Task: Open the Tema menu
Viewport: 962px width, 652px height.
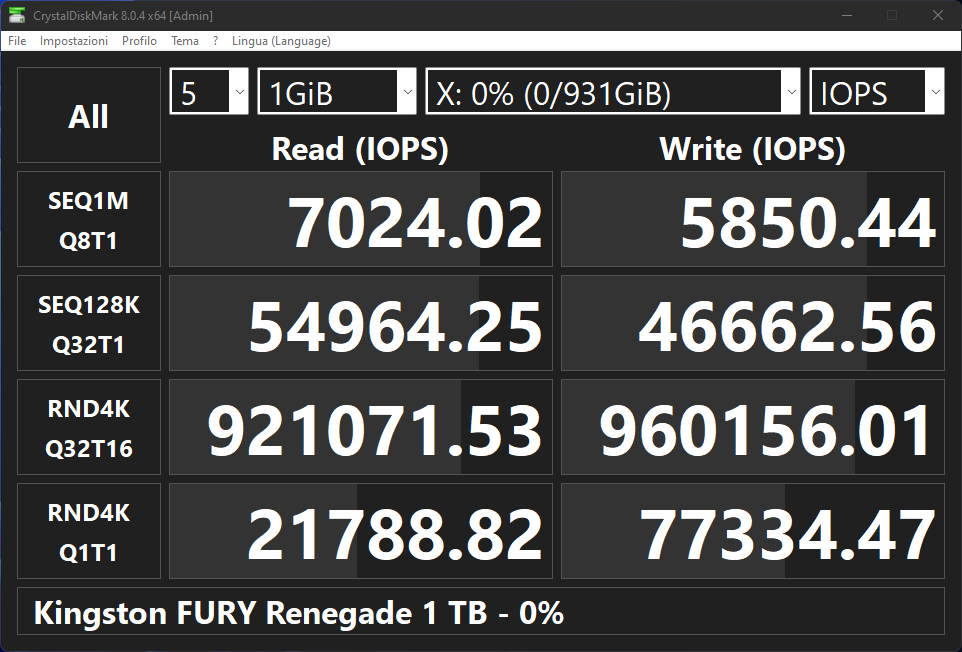Action: tap(185, 40)
